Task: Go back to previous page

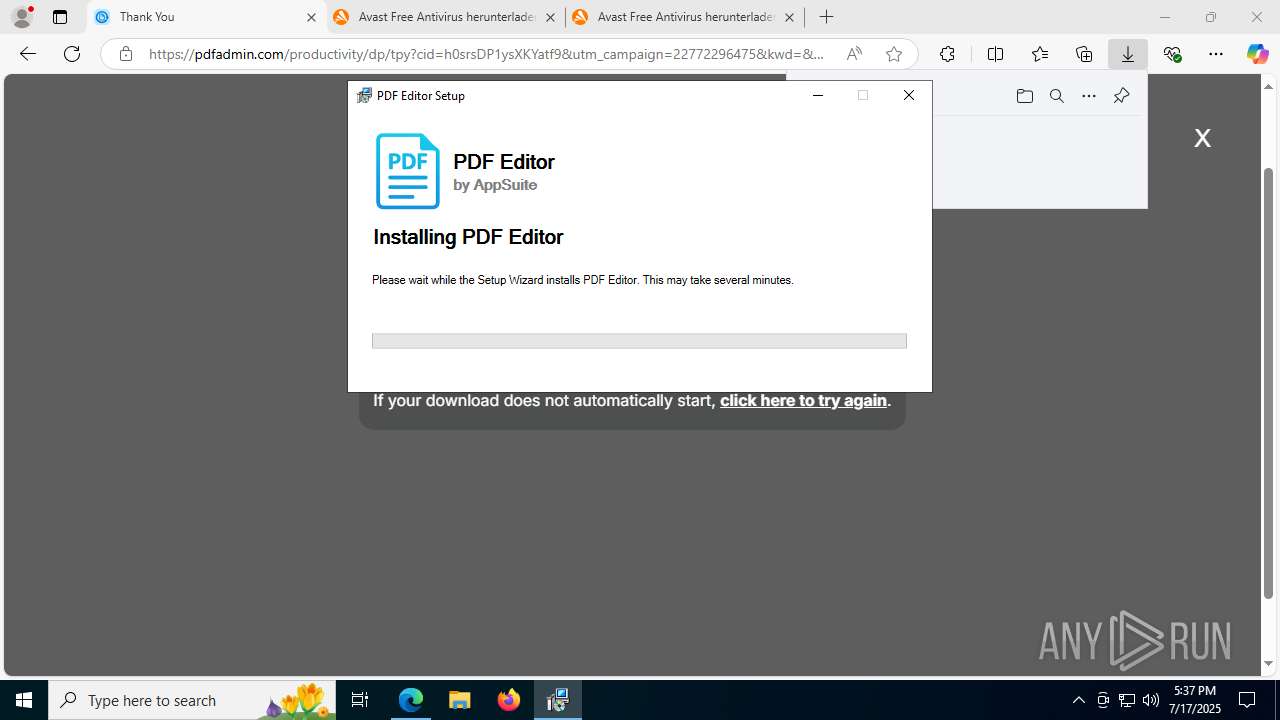Action: pyautogui.click(x=28, y=54)
